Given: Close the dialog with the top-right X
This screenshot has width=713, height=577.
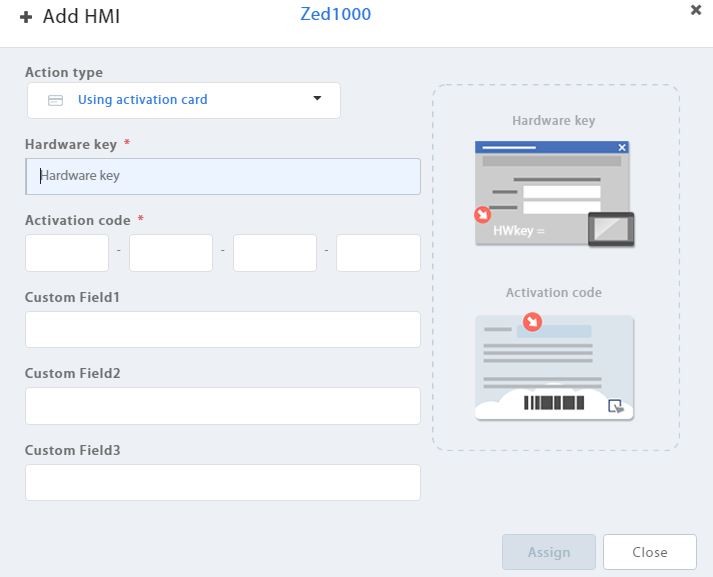Looking at the screenshot, I should [x=696, y=10].
